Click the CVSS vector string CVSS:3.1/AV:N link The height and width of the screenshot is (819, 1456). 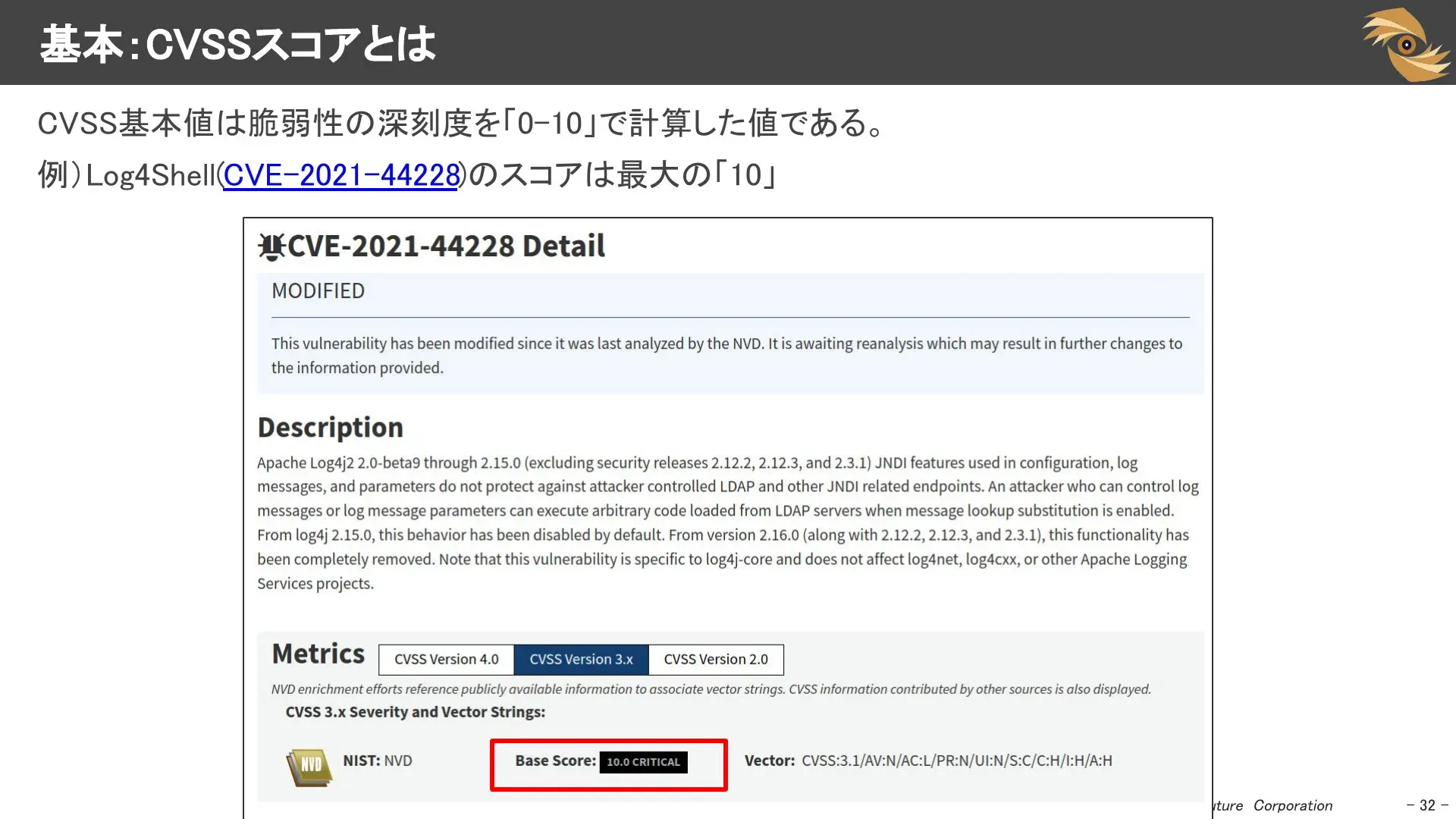958,761
